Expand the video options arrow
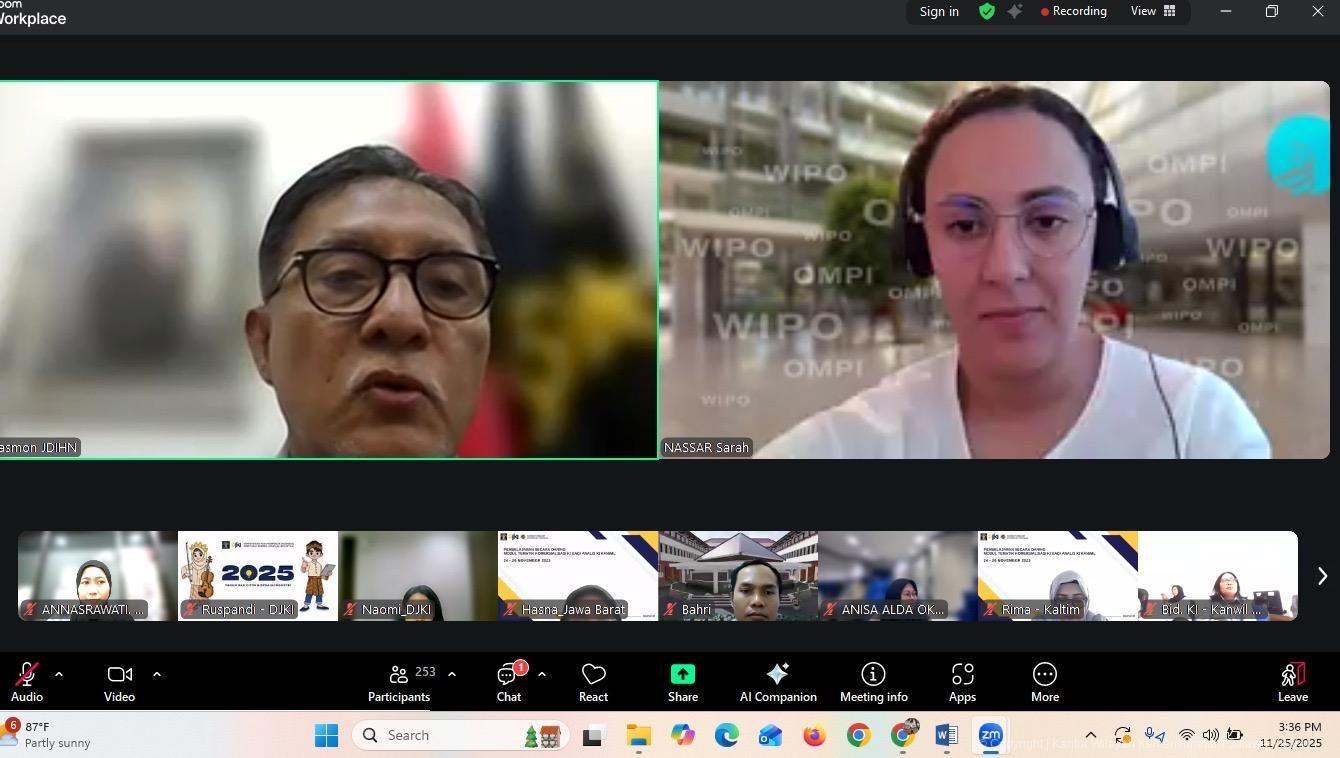1340x758 pixels. tap(157, 674)
